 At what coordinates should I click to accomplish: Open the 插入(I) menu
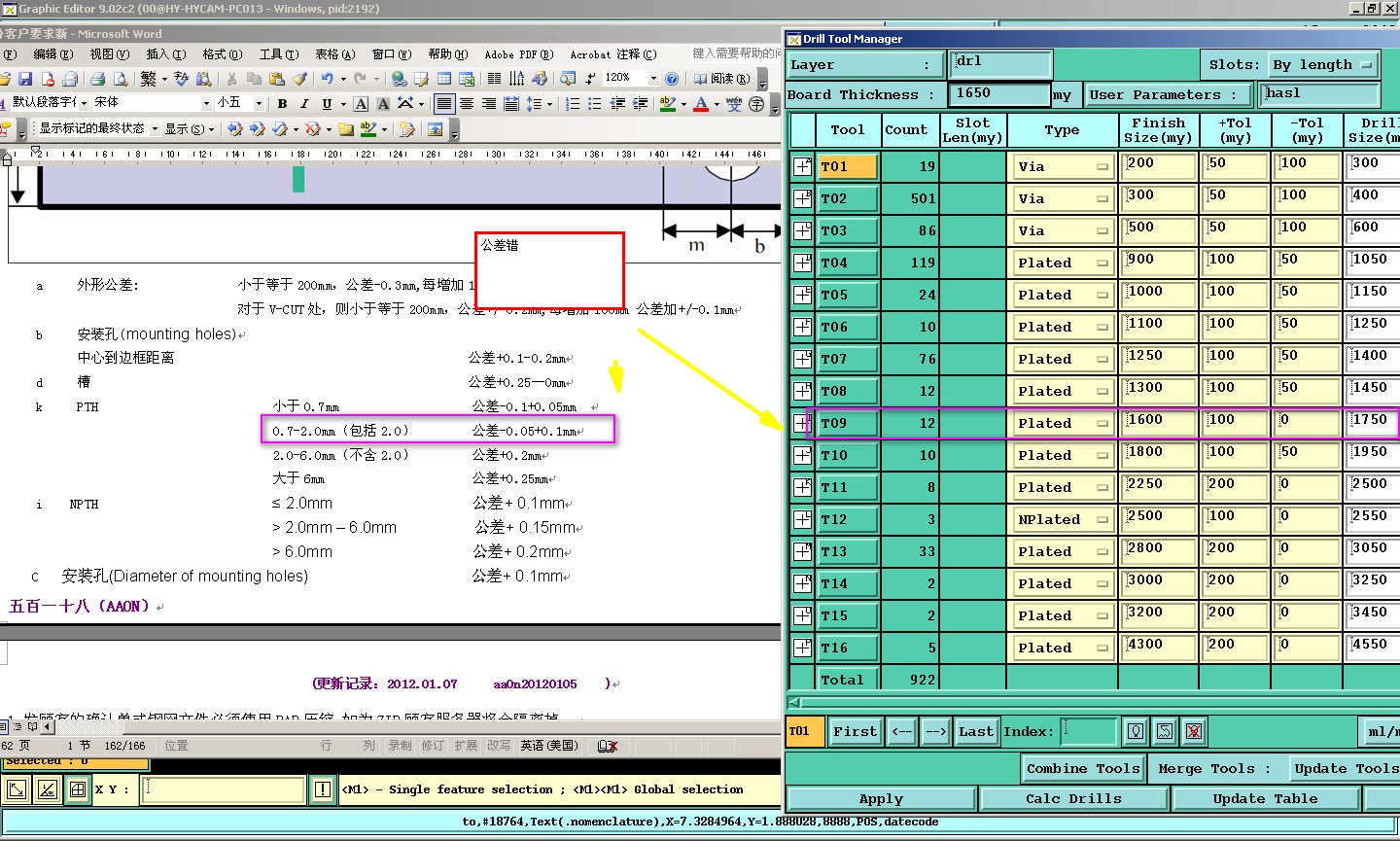[164, 54]
